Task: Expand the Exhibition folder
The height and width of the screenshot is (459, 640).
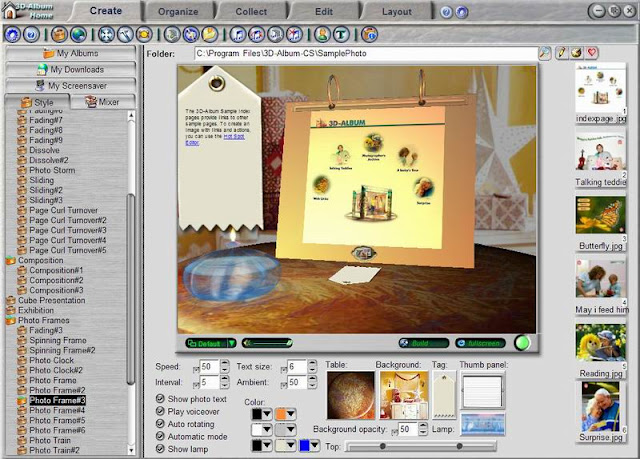Action: (11, 310)
